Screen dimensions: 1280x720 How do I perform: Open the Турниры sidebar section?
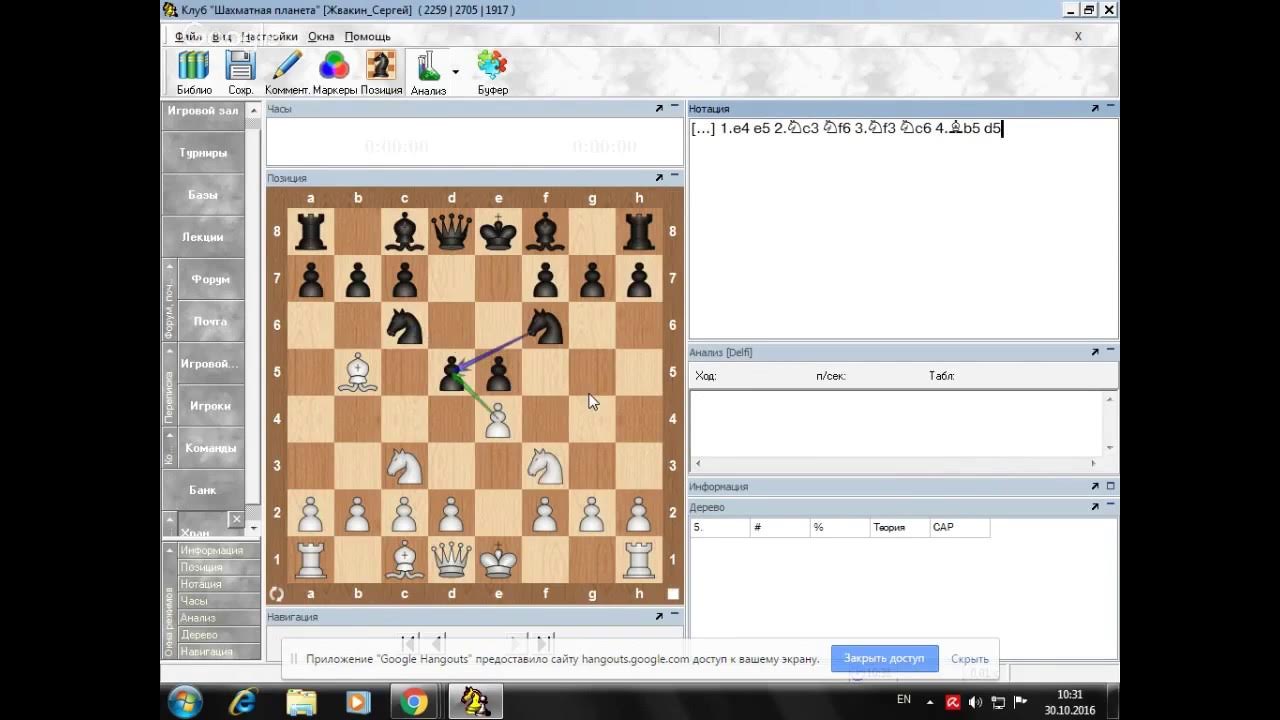pos(203,153)
